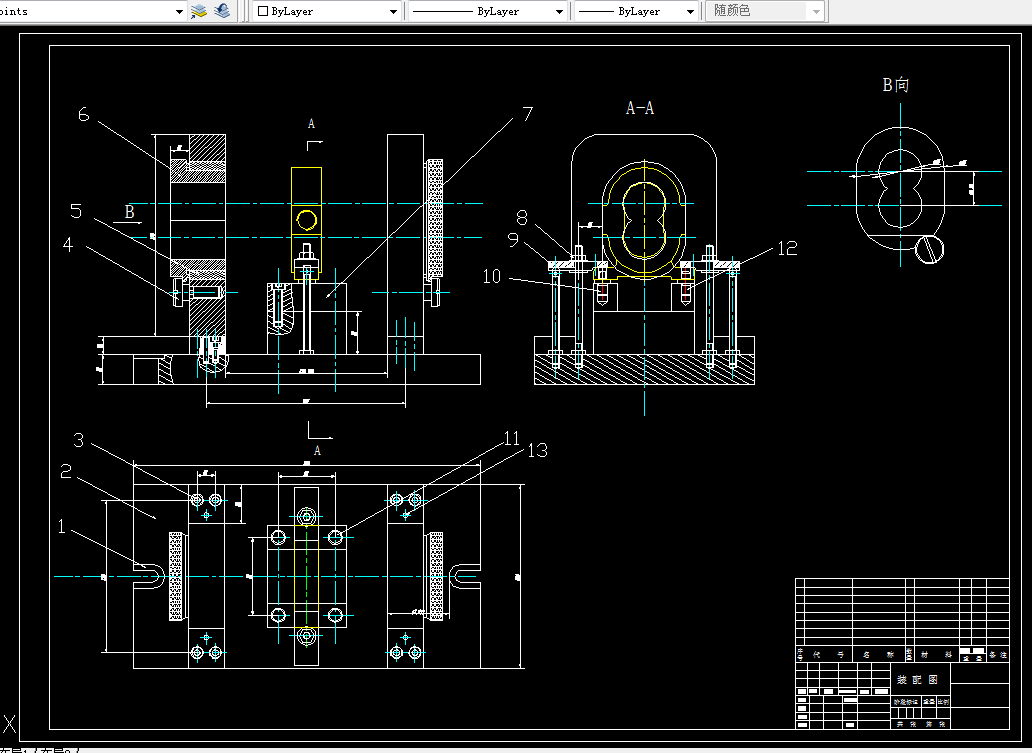
Task: Click the part balloon number '11'
Action: 512,438
